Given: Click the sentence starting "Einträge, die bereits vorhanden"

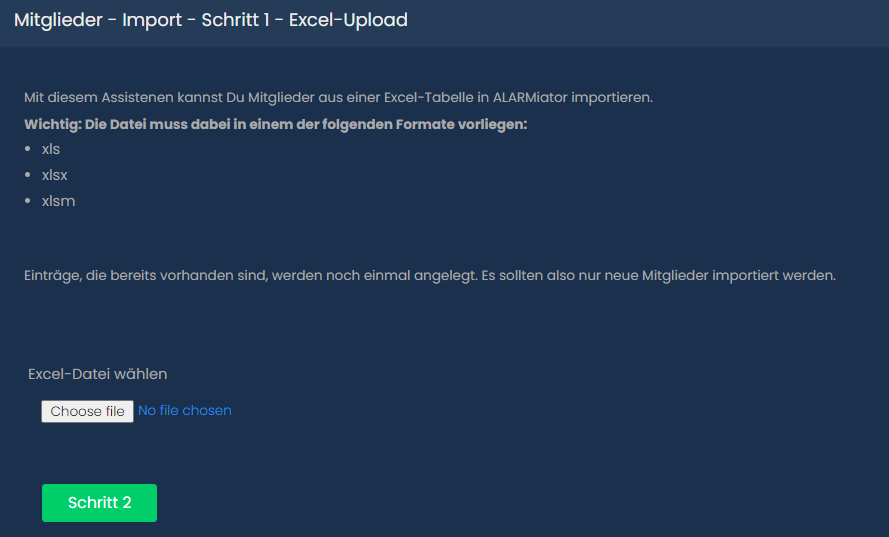Looking at the screenshot, I should coord(250,275).
